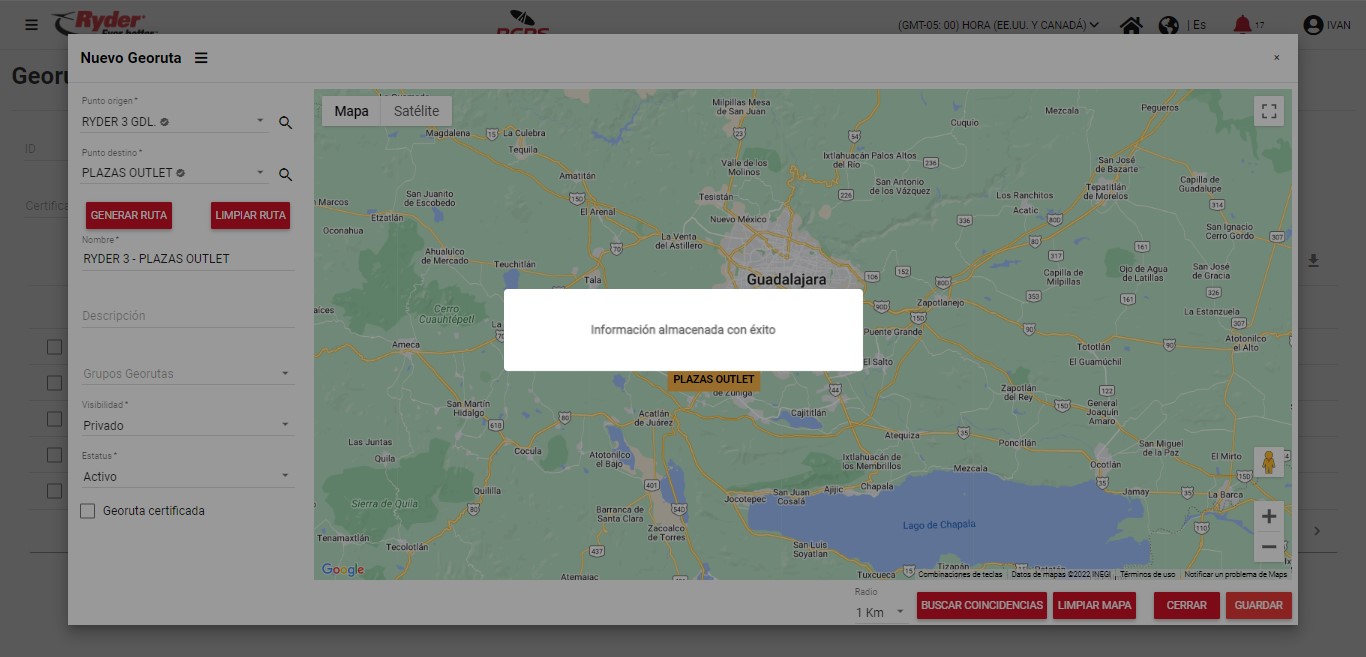Click the search icon next to Punto destino

tap(285, 174)
